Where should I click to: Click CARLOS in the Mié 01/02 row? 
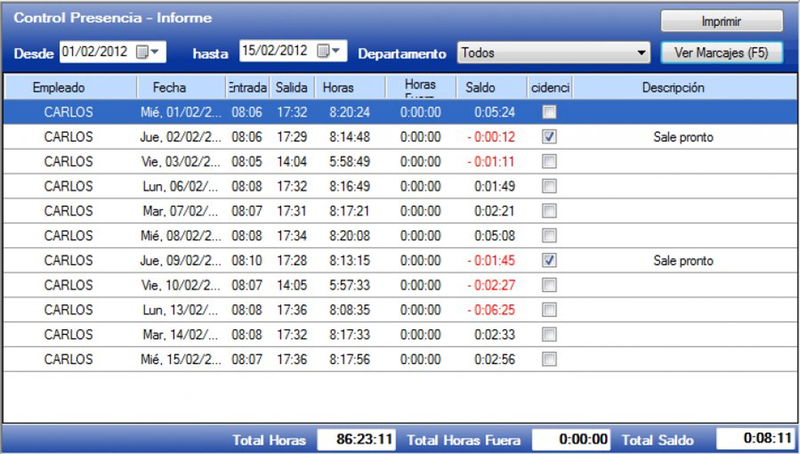click(68, 112)
